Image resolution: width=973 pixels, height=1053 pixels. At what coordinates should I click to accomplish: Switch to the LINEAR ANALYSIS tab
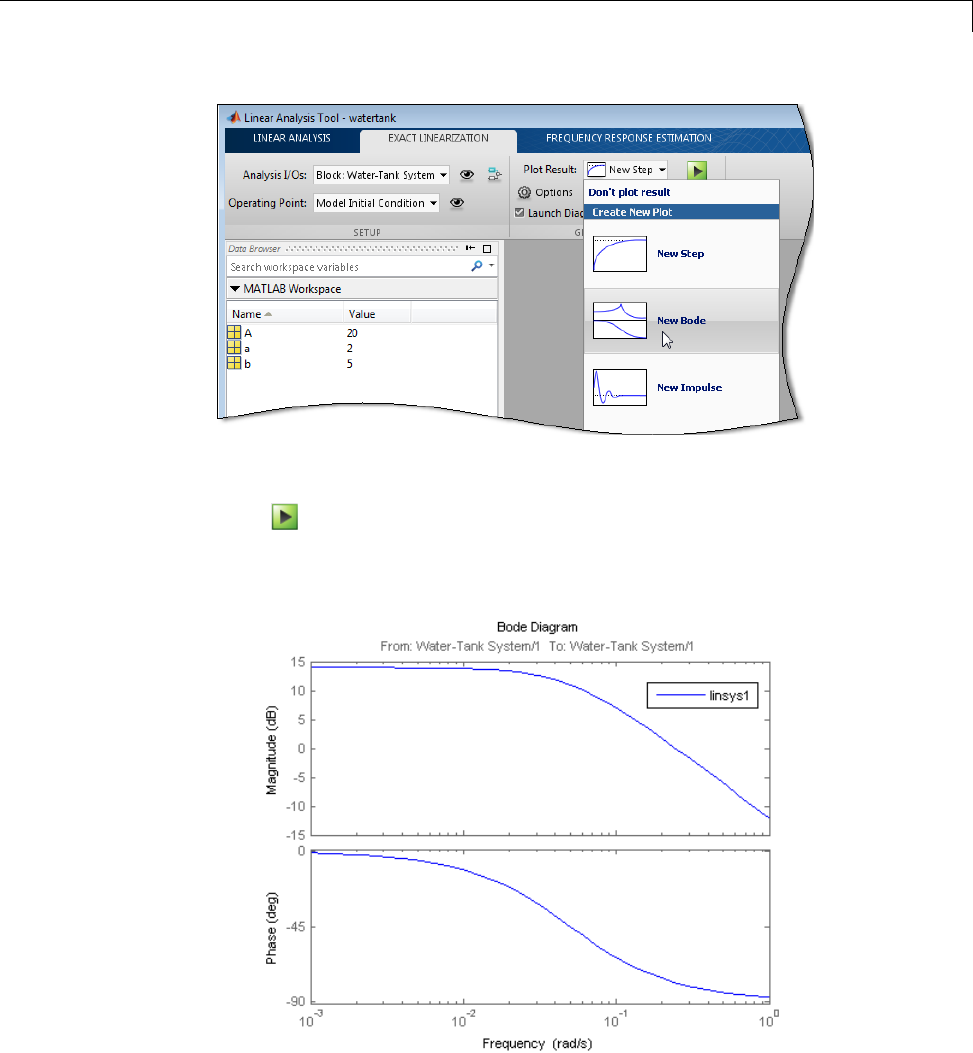coord(291,138)
